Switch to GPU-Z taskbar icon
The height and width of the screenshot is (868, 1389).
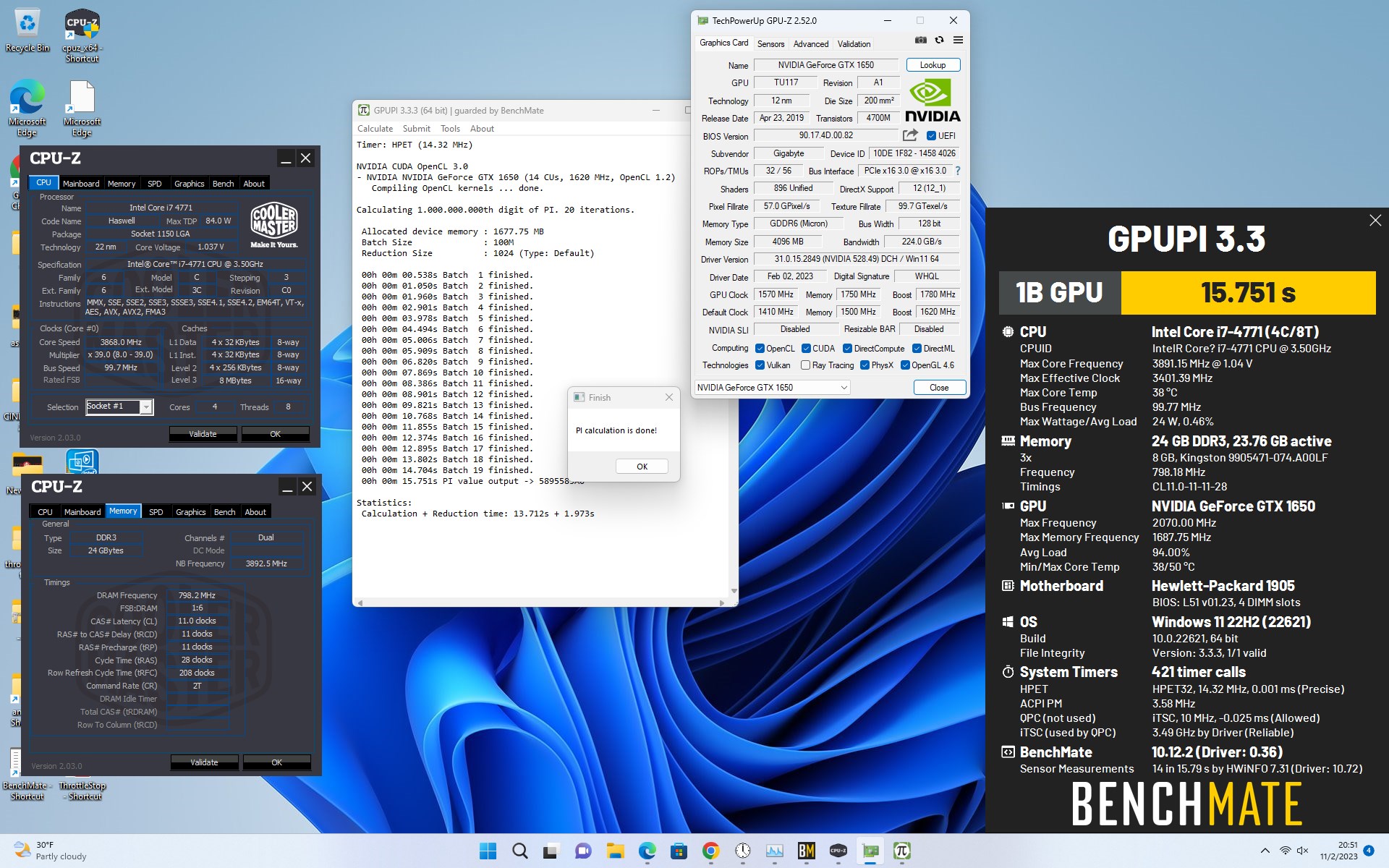870,851
